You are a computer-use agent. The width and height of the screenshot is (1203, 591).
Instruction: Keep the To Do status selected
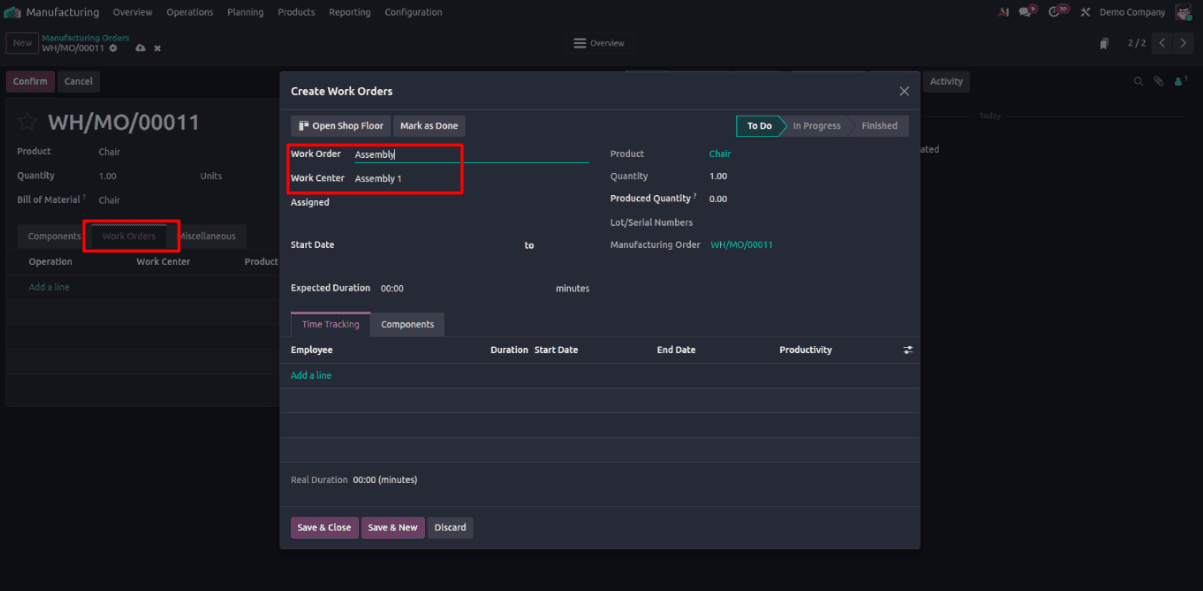761,125
